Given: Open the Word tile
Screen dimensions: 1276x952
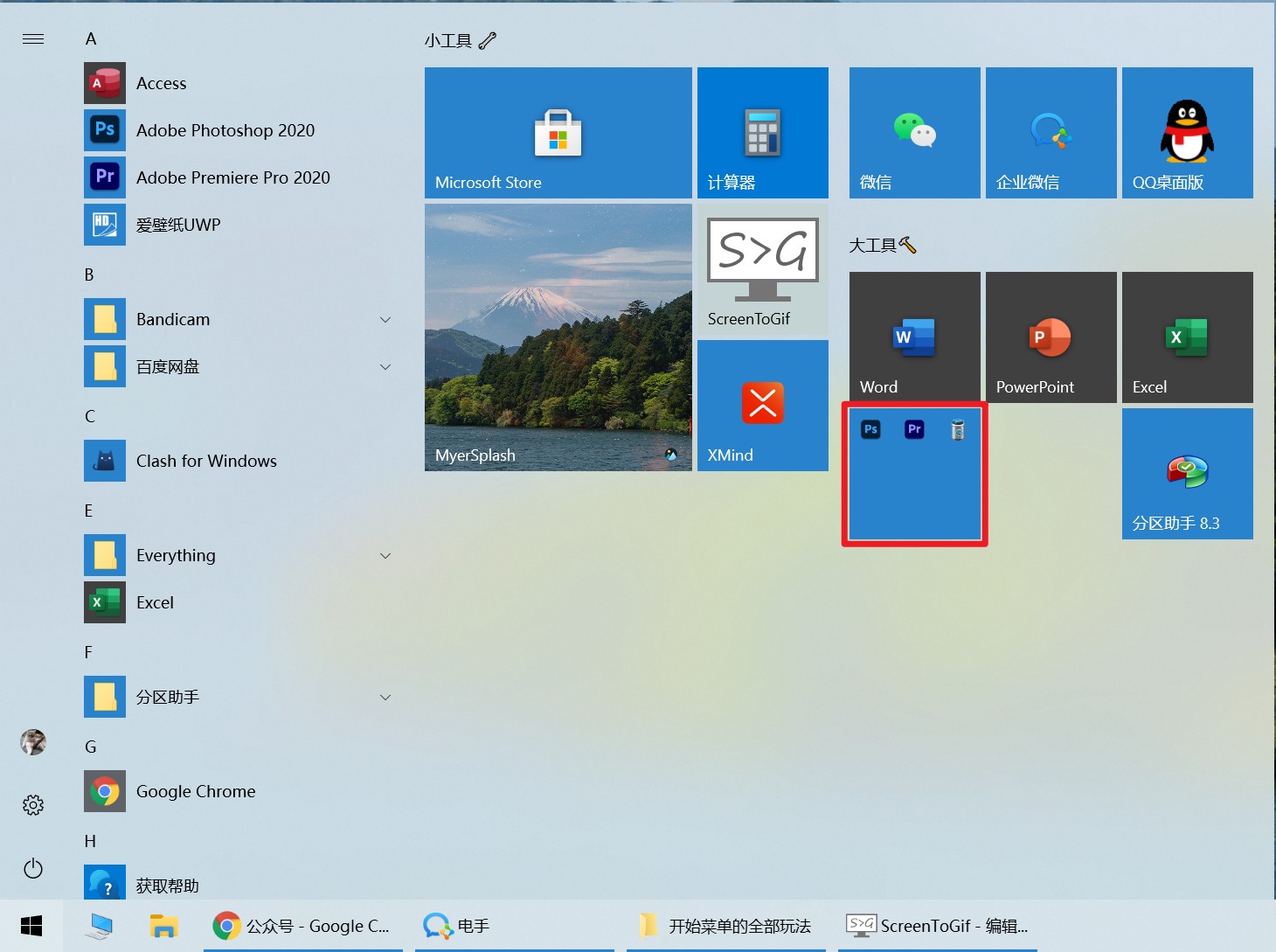Looking at the screenshot, I should pyautogui.click(x=915, y=337).
